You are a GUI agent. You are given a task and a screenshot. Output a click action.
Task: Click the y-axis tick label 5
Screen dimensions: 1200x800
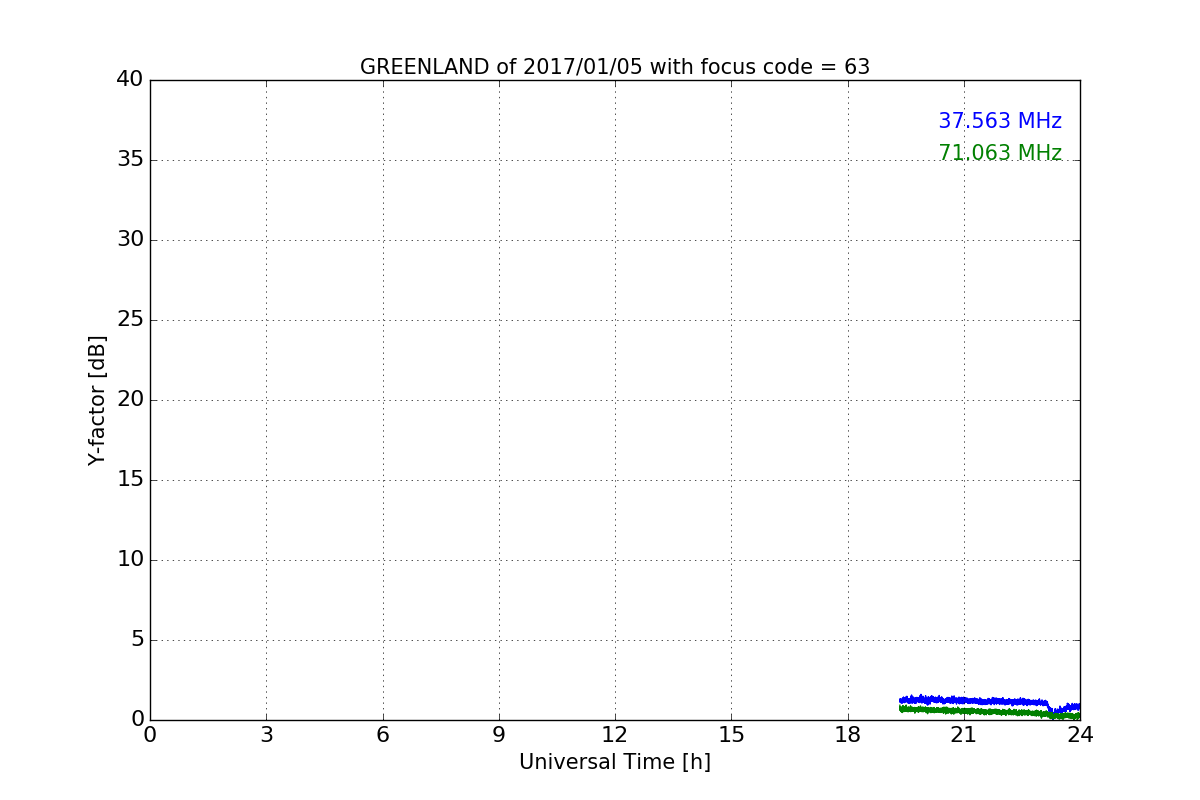[137, 639]
